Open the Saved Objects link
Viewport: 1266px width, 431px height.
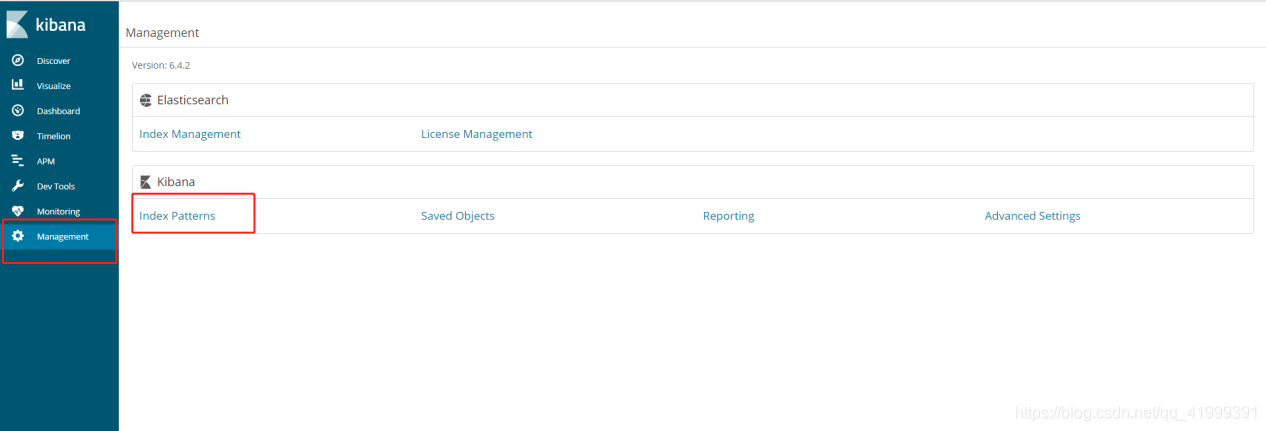[x=457, y=216]
